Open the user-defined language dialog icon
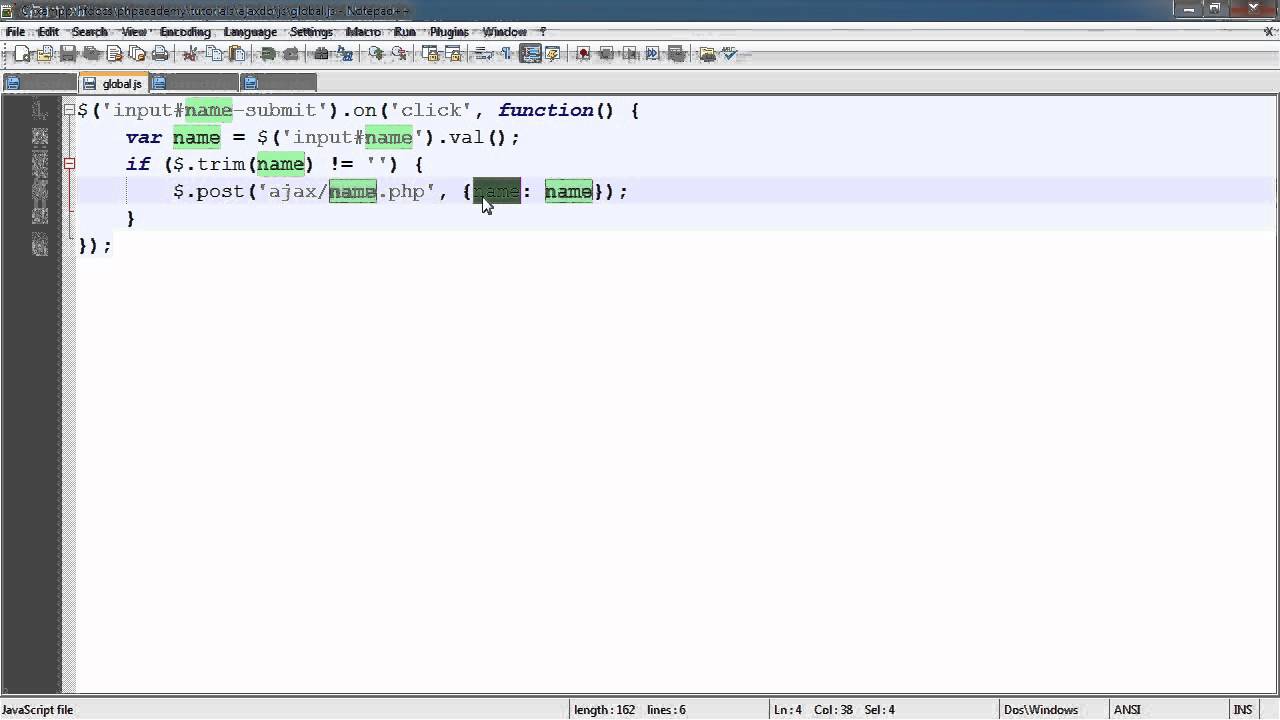Image resolution: width=1280 pixels, height=720 pixels. (553, 54)
